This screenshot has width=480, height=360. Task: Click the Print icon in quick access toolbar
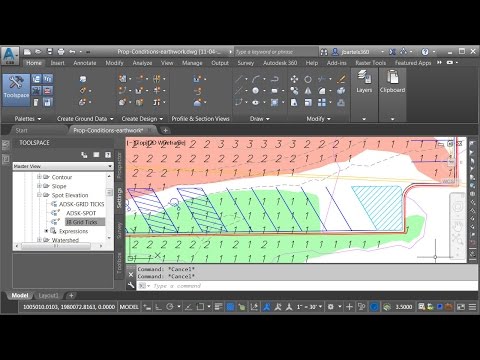[61, 52]
